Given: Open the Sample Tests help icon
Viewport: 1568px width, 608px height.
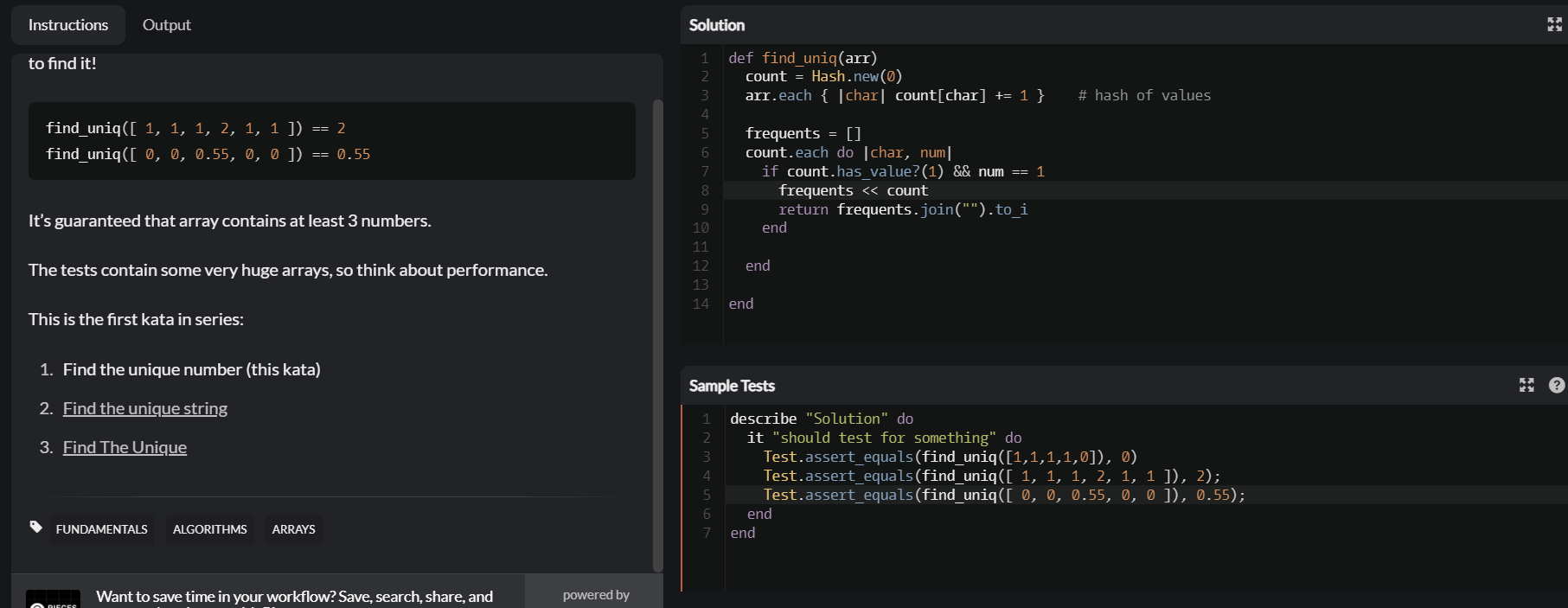Looking at the screenshot, I should [x=1556, y=385].
